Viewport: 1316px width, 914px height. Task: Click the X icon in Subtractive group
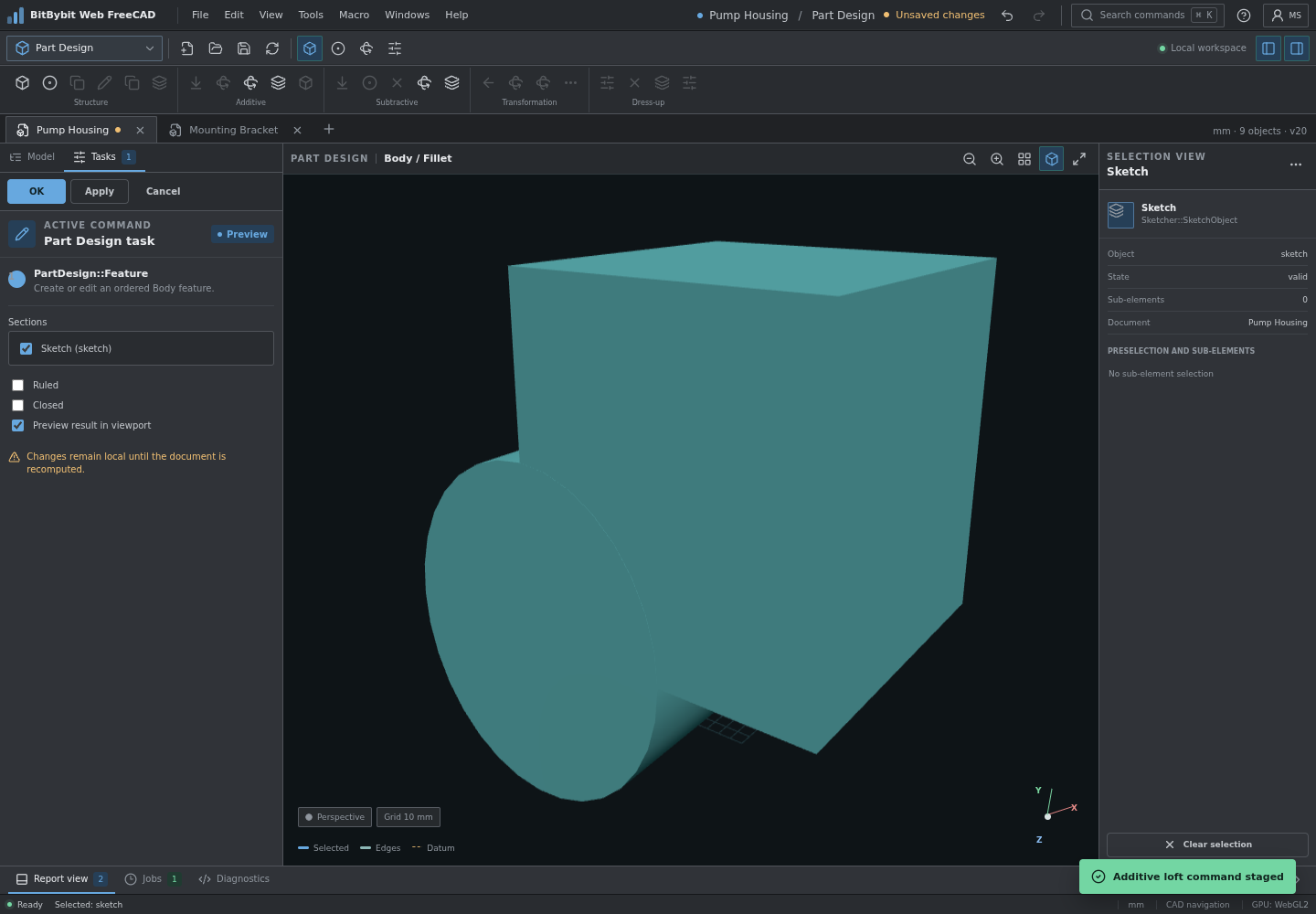click(398, 83)
